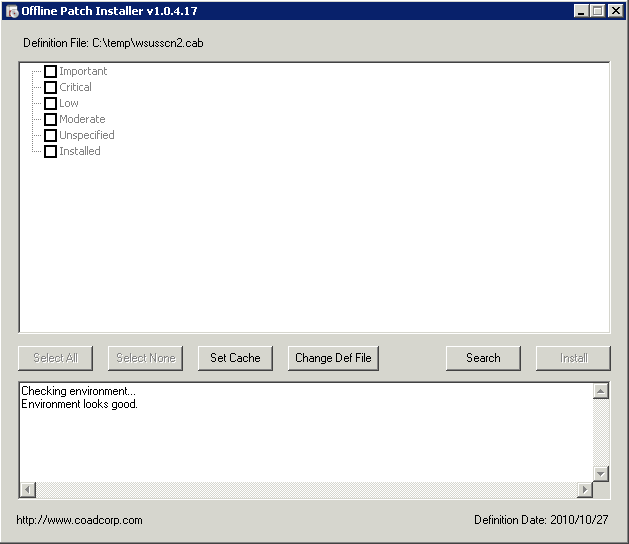Click the 'Environment looks good.' log line
The width and height of the screenshot is (629, 544).
click(79, 404)
